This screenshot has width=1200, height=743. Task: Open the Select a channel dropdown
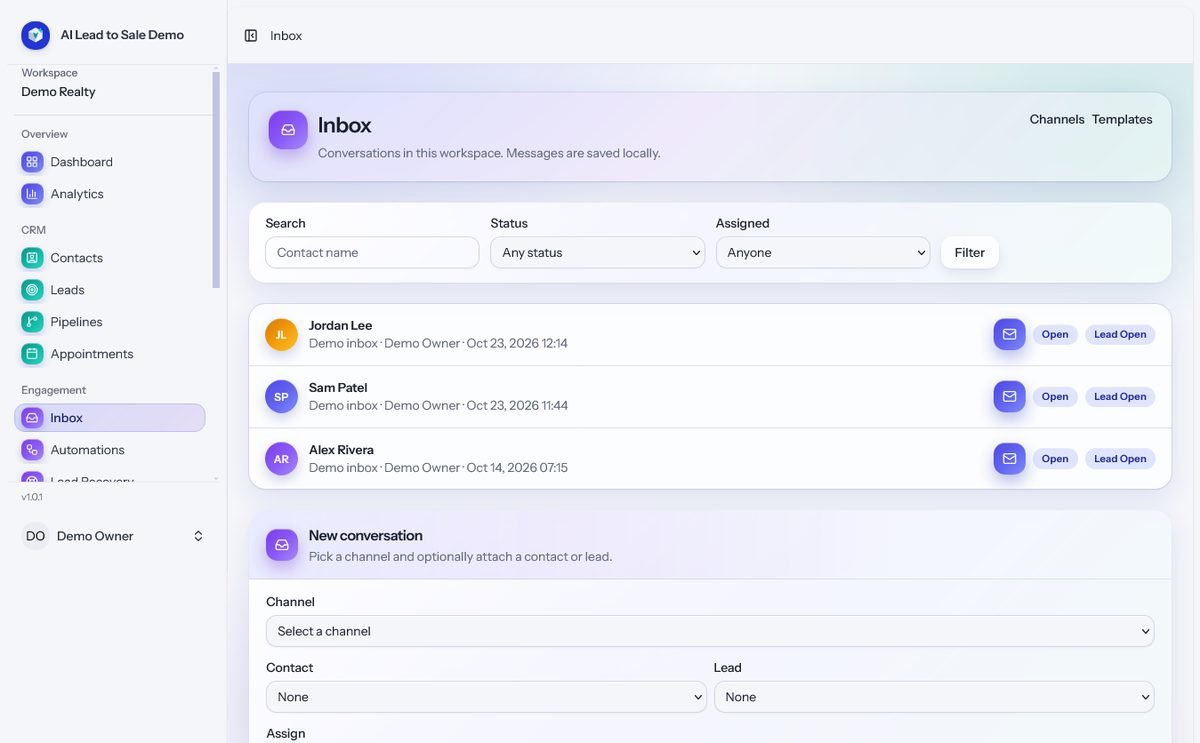pos(710,631)
